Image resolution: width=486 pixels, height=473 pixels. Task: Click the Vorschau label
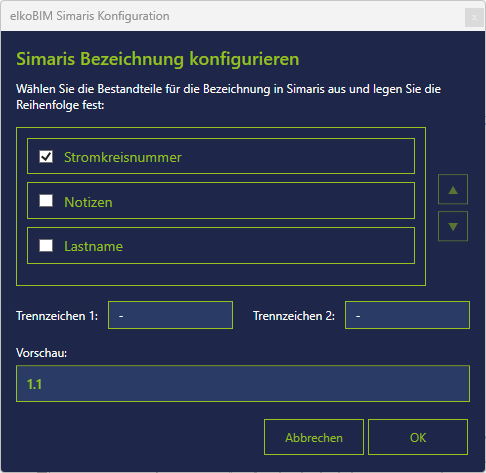coord(42,353)
